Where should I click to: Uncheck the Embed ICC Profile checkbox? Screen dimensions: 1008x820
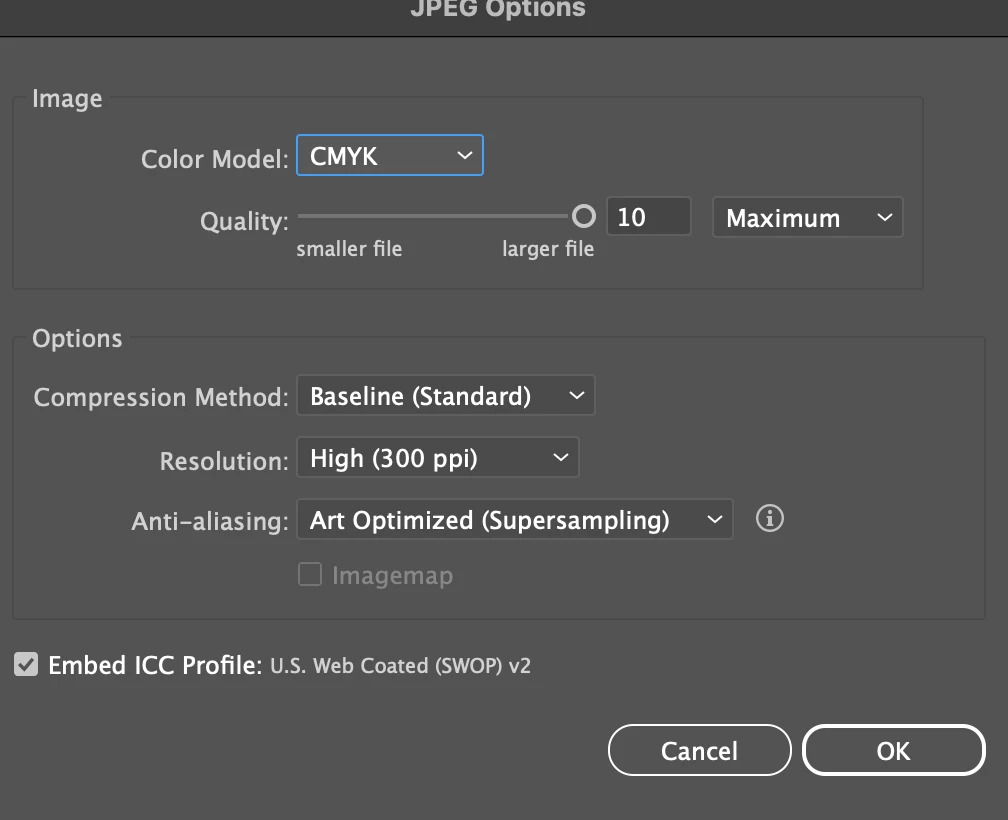click(x=26, y=664)
